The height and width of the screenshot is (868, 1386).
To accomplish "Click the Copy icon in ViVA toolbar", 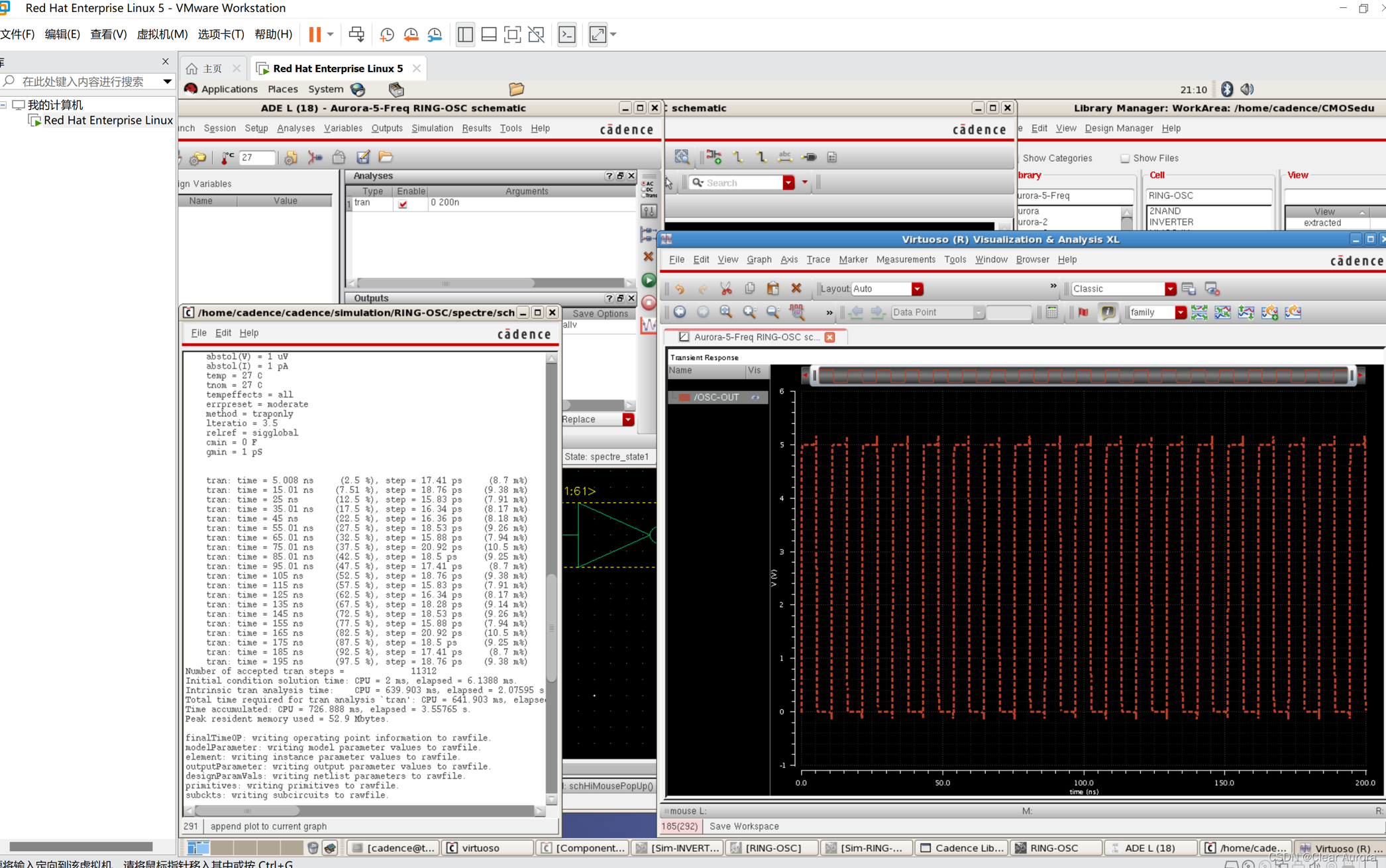I will pyautogui.click(x=749, y=289).
